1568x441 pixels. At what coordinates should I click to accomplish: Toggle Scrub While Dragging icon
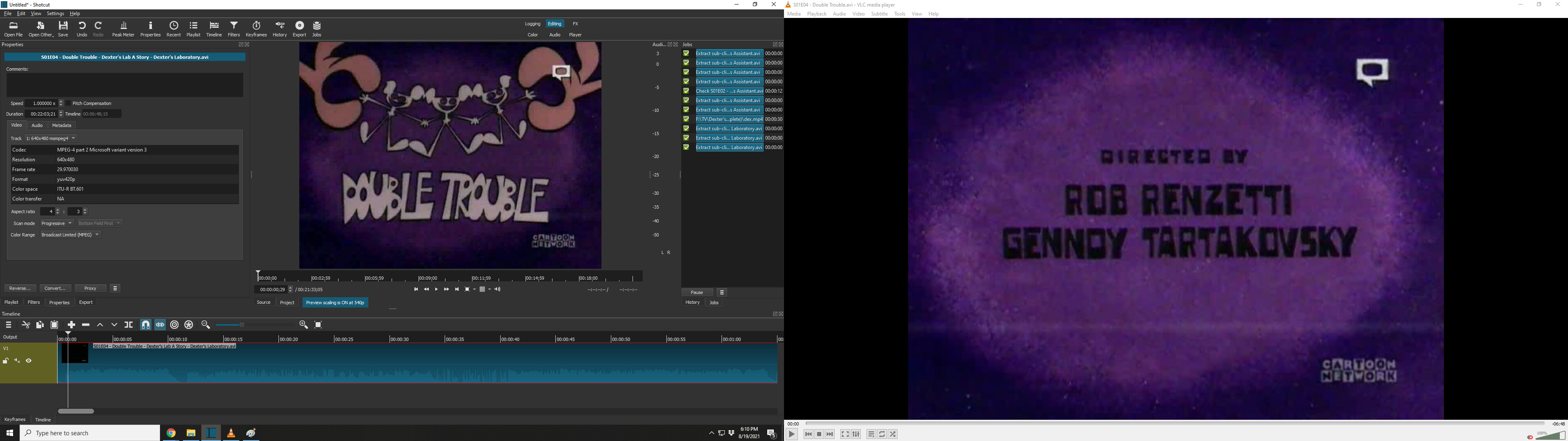(x=160, y=325)
